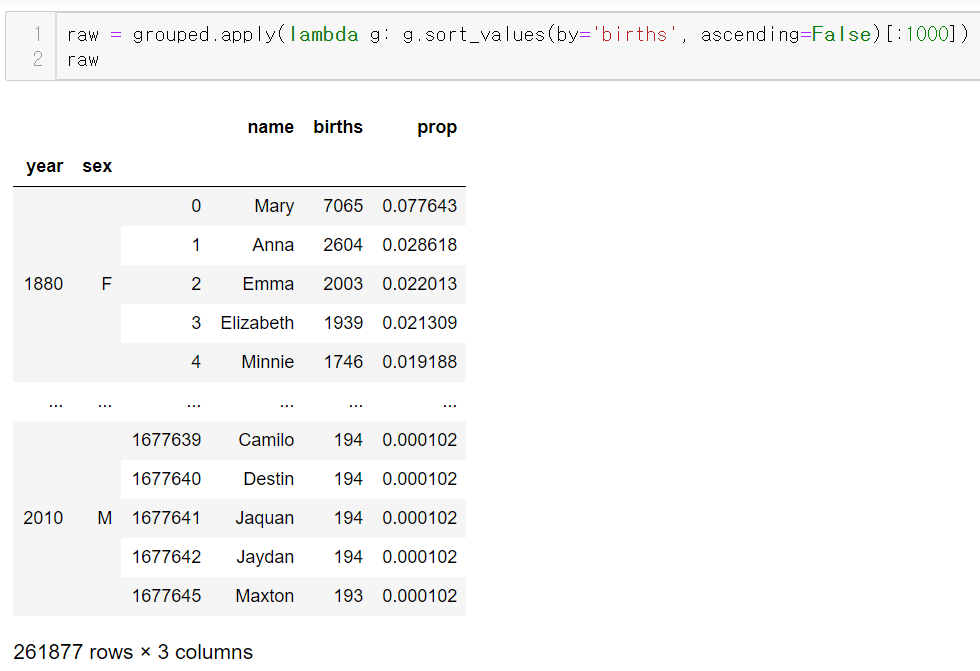Click row index 3 beside Elizabeth
980x671 pixels.
(x=196, y=323)
